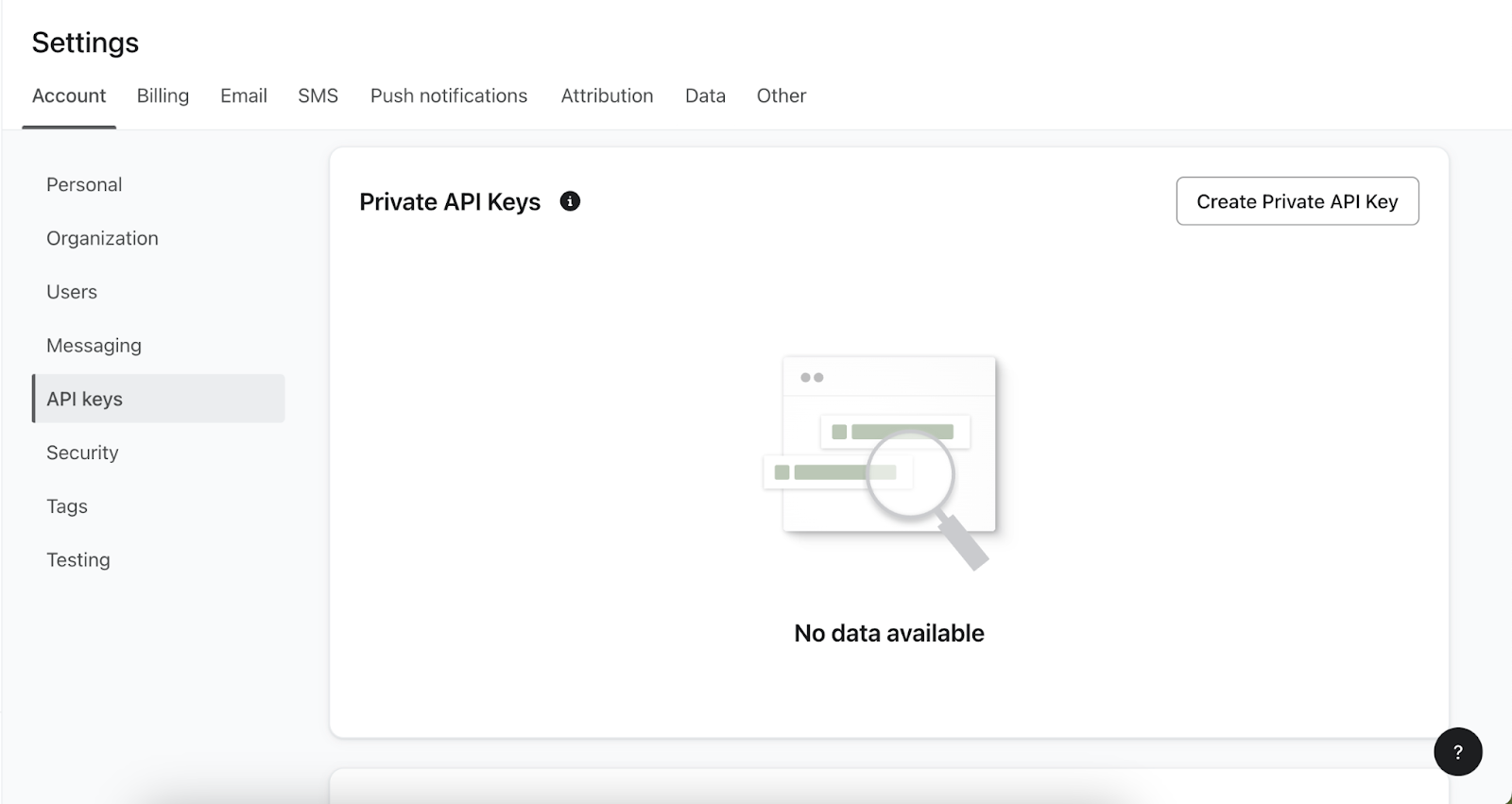Open the Security section
This screenshot has width=1512, height=804.
tap(82, 453)
